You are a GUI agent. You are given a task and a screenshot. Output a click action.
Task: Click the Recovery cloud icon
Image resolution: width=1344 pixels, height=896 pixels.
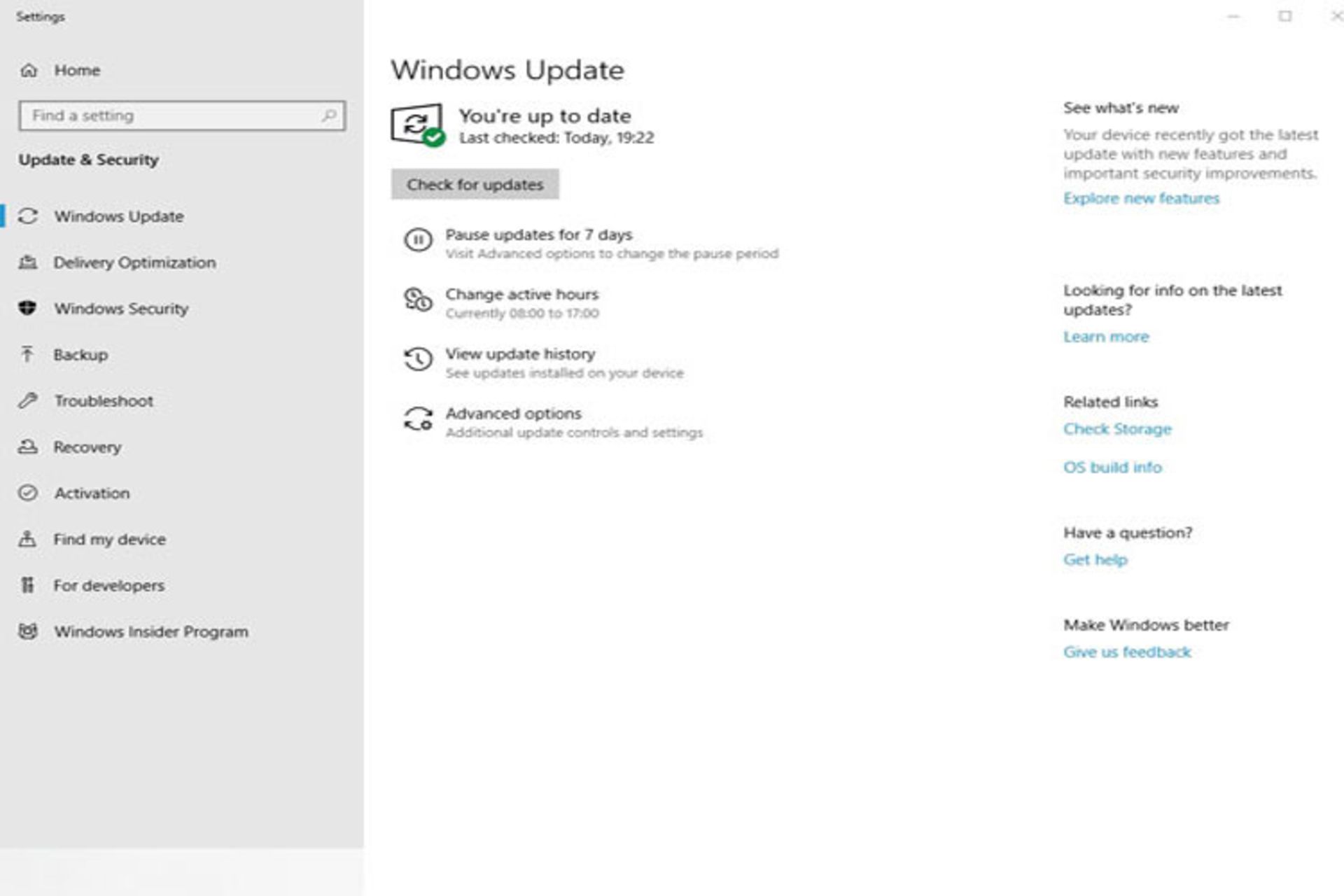click(27, 447)
